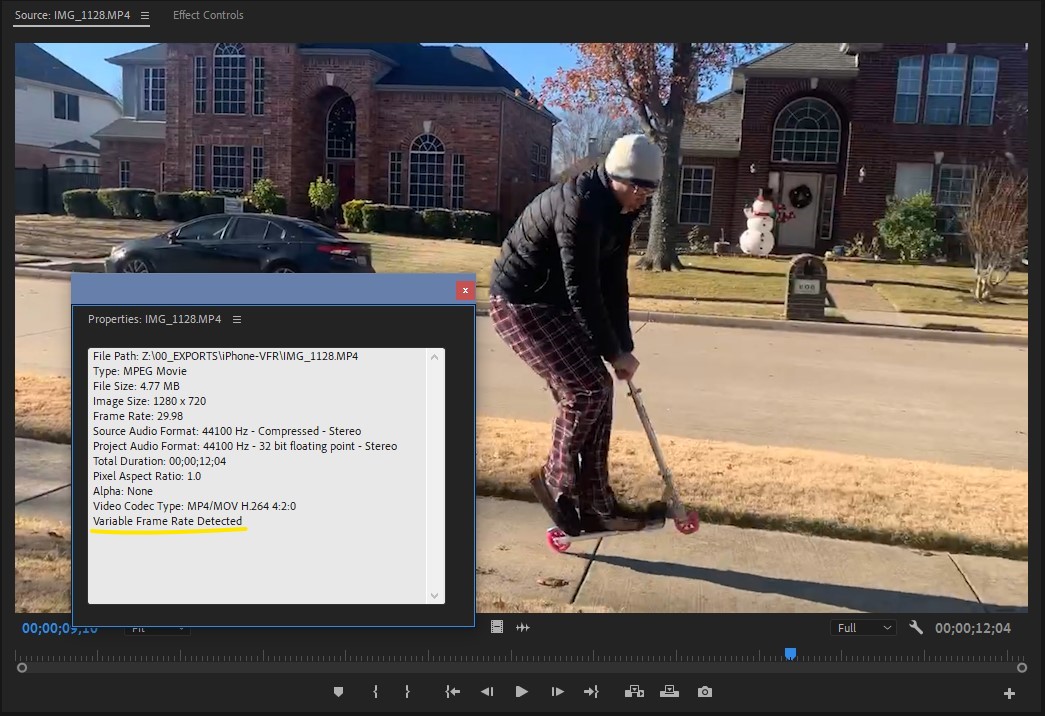Open the Properties panel menu icon
Viewport: 1045px width, 716px height.
237,319
